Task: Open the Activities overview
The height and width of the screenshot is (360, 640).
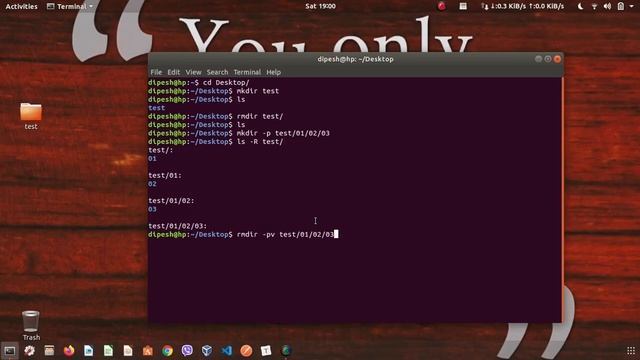Action: coord(21,6)
